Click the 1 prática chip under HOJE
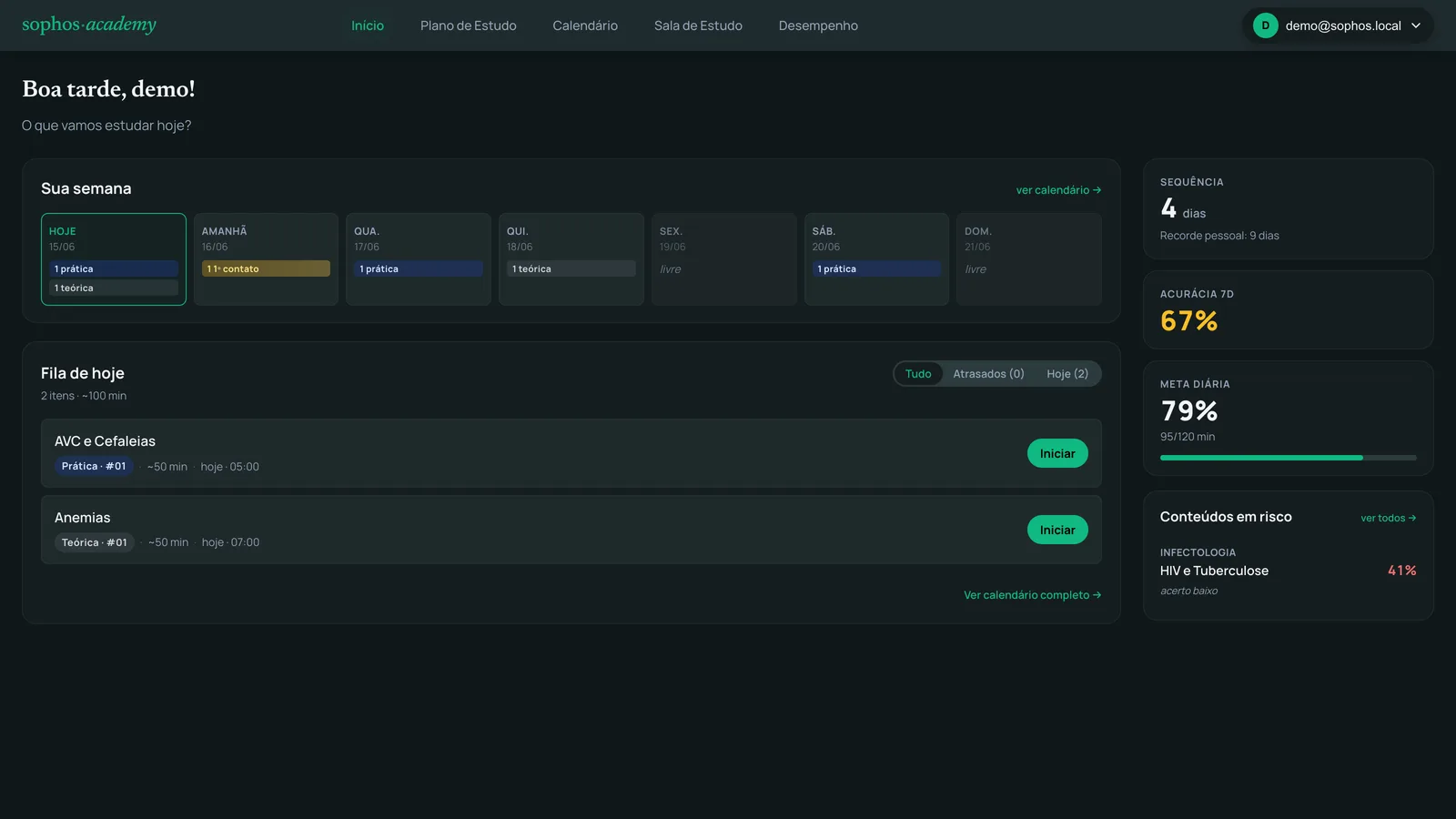 pos(114,268)
